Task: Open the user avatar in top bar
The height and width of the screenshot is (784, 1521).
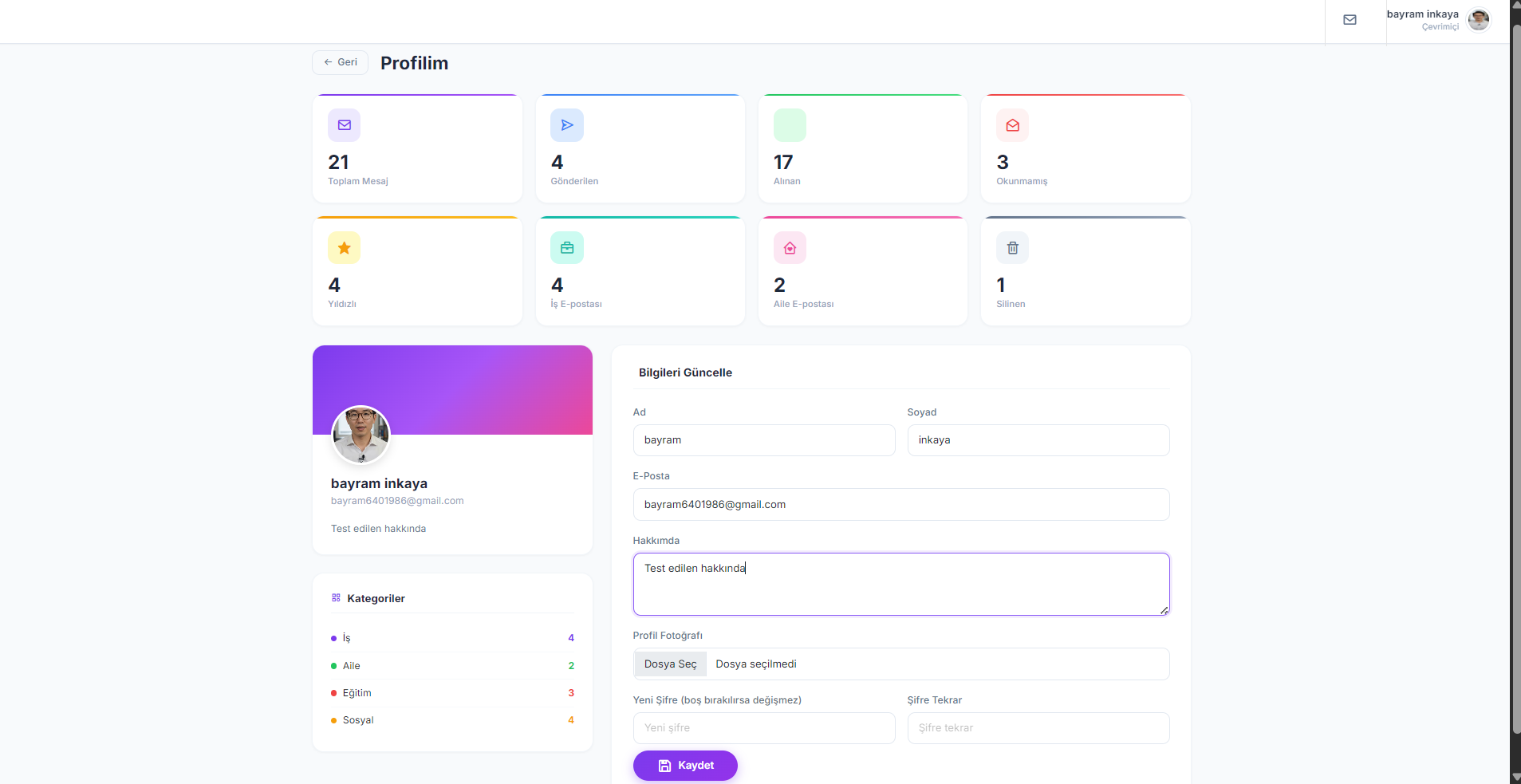Action: click(1479, 20)
